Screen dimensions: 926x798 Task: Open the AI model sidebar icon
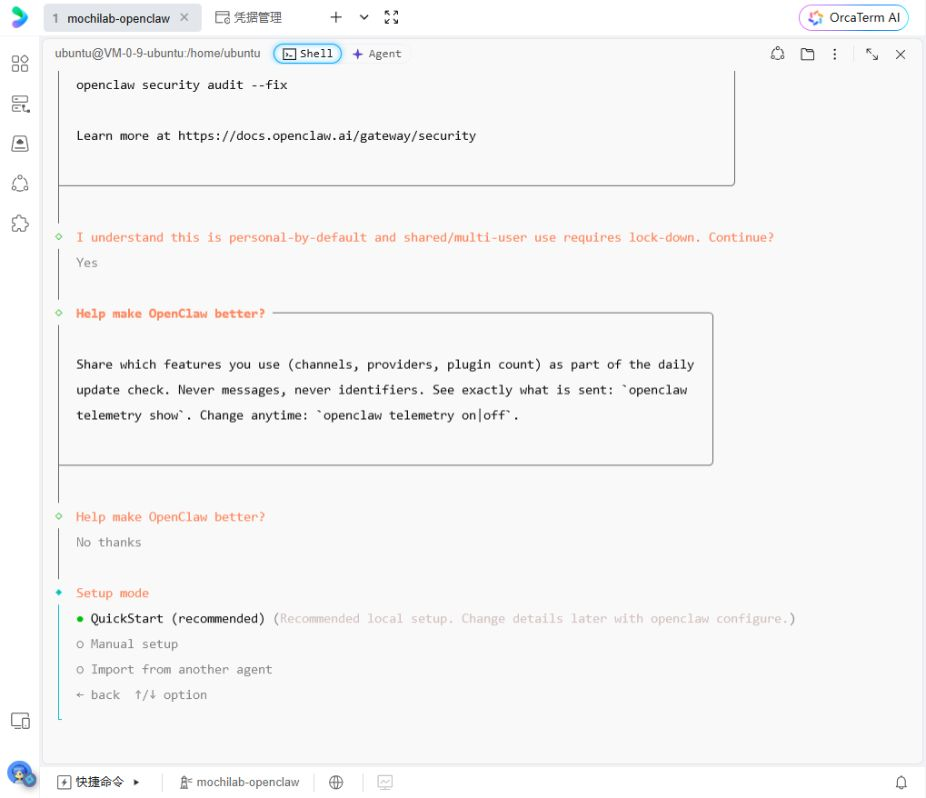pos(20,184)
